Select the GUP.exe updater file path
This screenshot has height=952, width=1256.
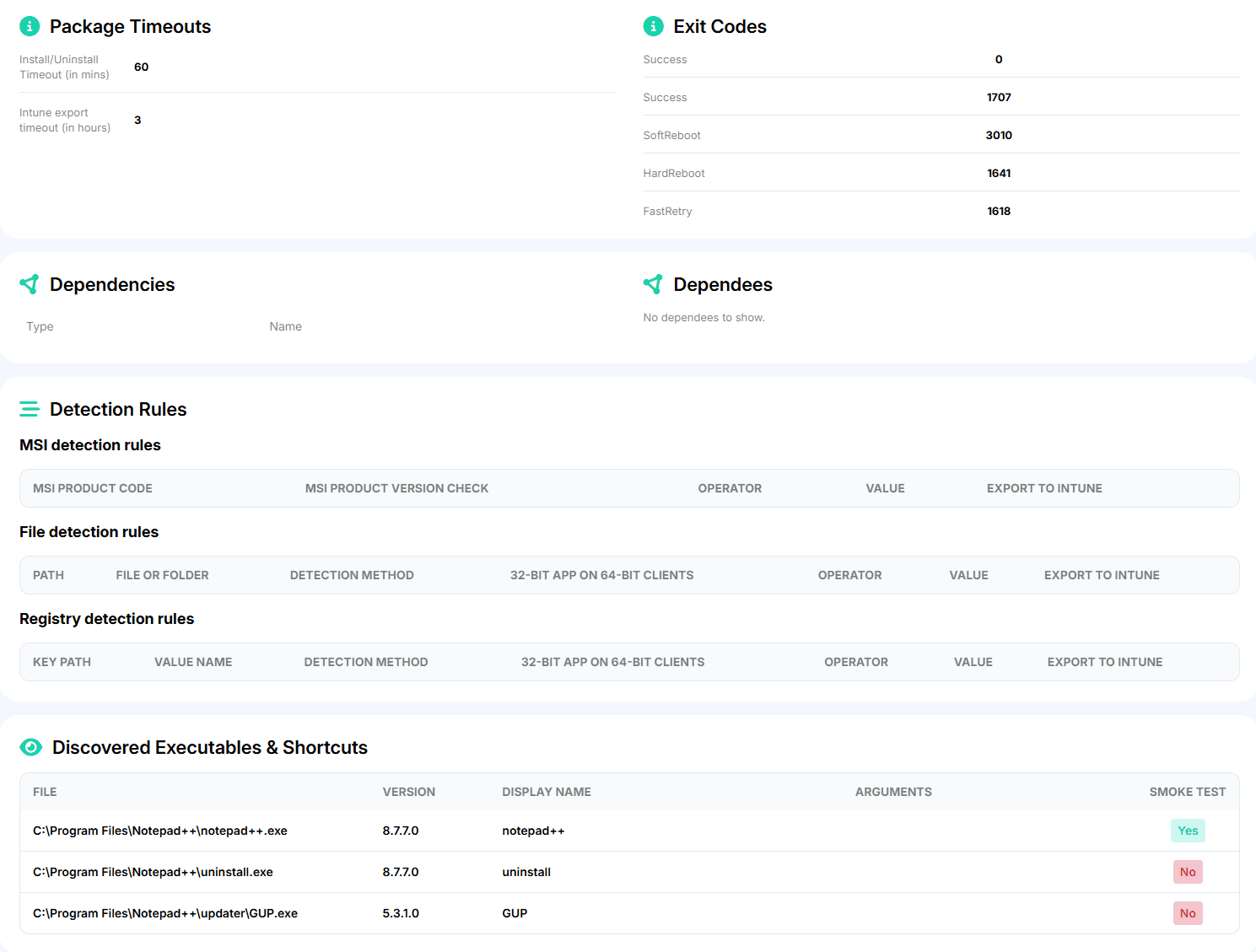pyautogui.click(x=165, y=913)
